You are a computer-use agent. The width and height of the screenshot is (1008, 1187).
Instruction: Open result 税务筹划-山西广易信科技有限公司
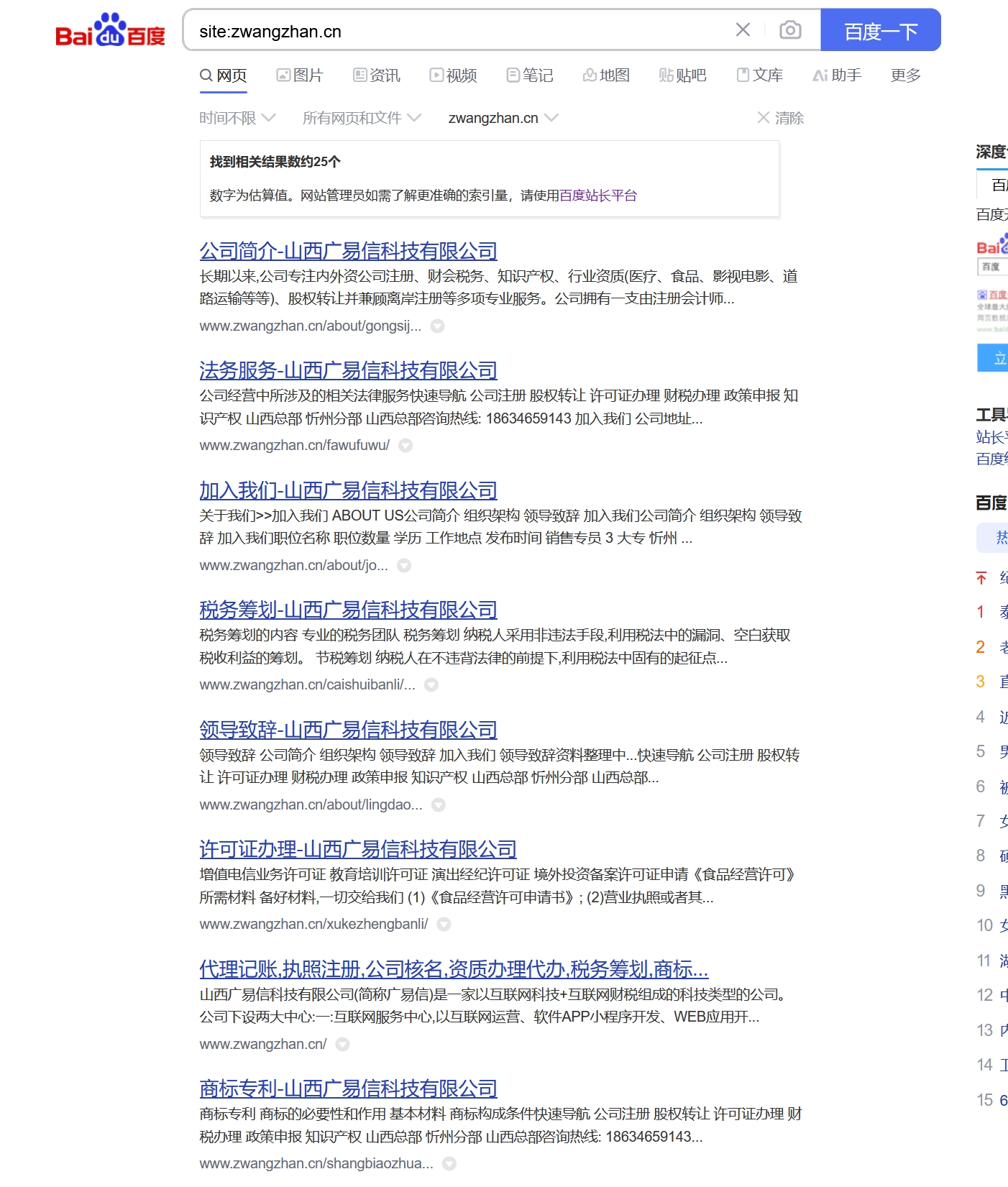[x=349, y=610]
